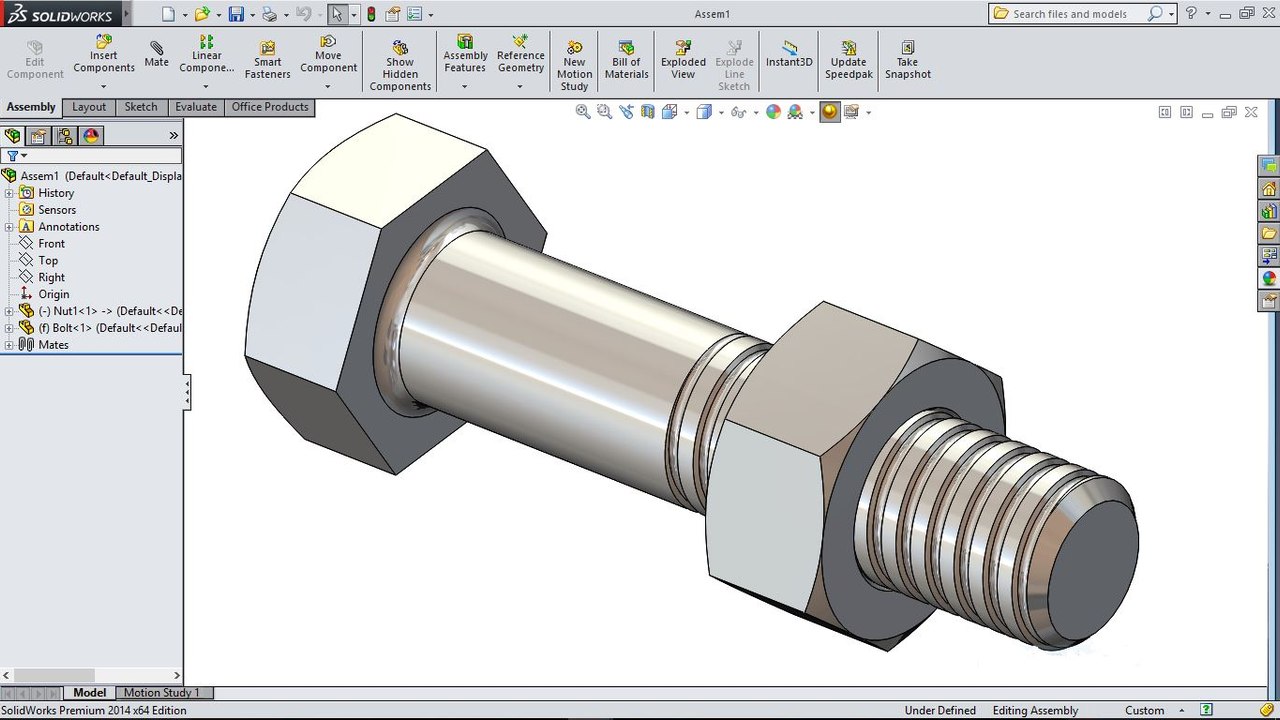Viewport: 1280px width, 720px height.
Task: Expand the Mates folder
Action: [9, 345]
